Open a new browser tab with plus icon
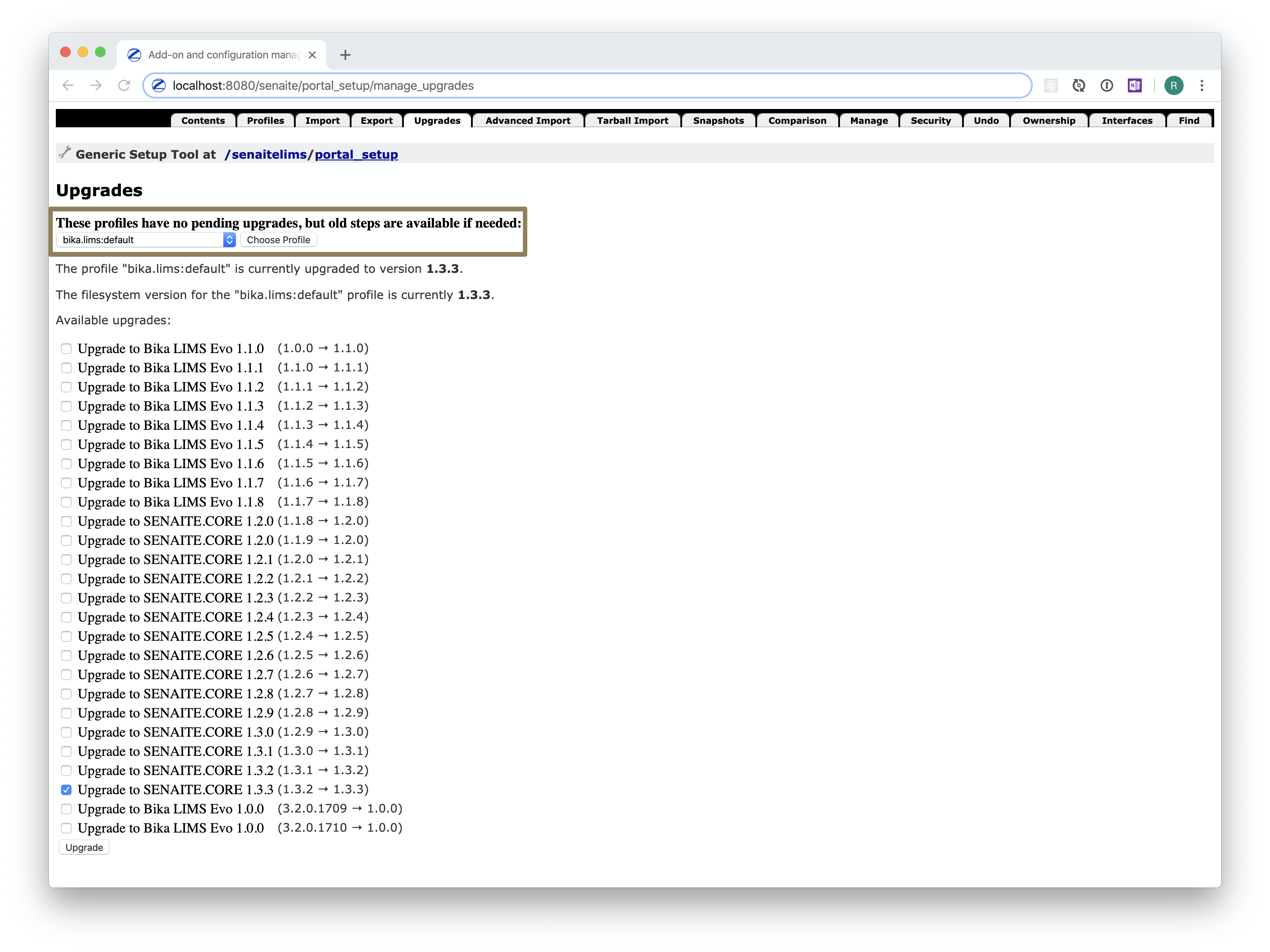 click(345, 55)
